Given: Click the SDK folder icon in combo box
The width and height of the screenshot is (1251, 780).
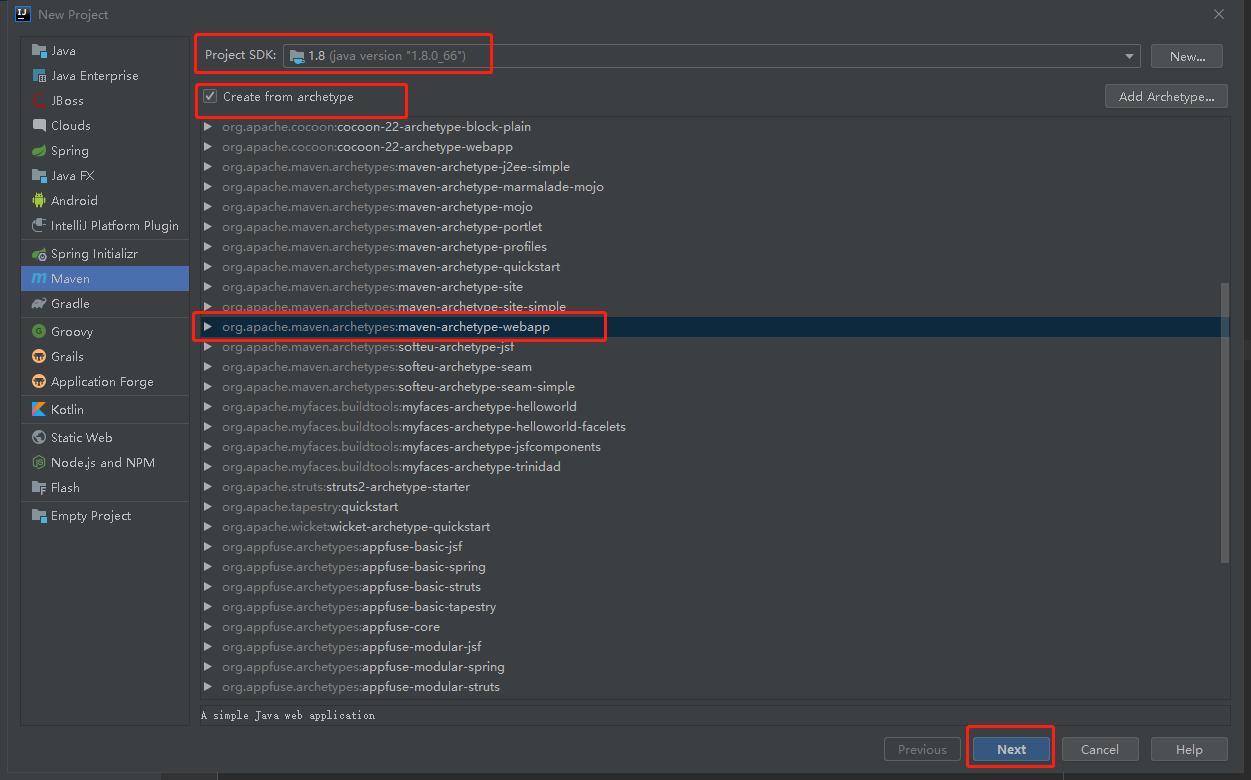Looking at the screenshot, I should (297, 56).
